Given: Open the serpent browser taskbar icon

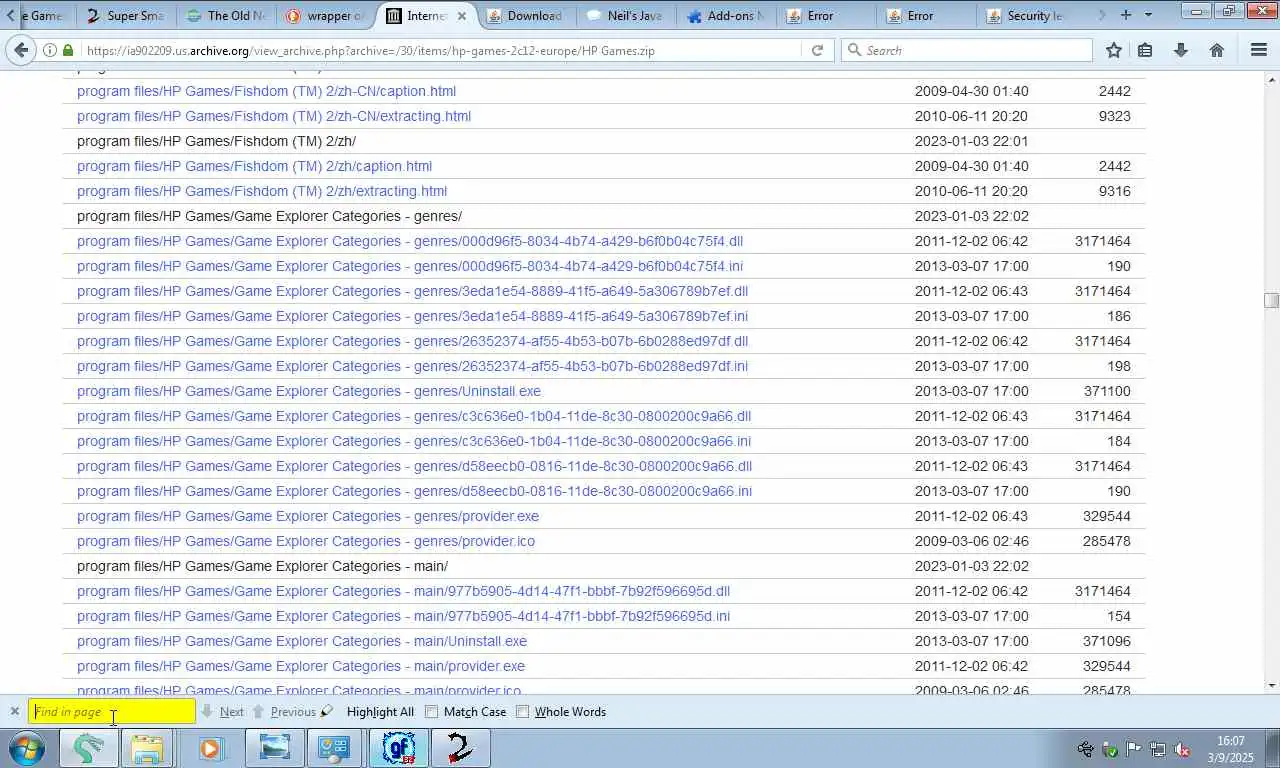Looking at the screenshot, I should (x=89, y=748).
